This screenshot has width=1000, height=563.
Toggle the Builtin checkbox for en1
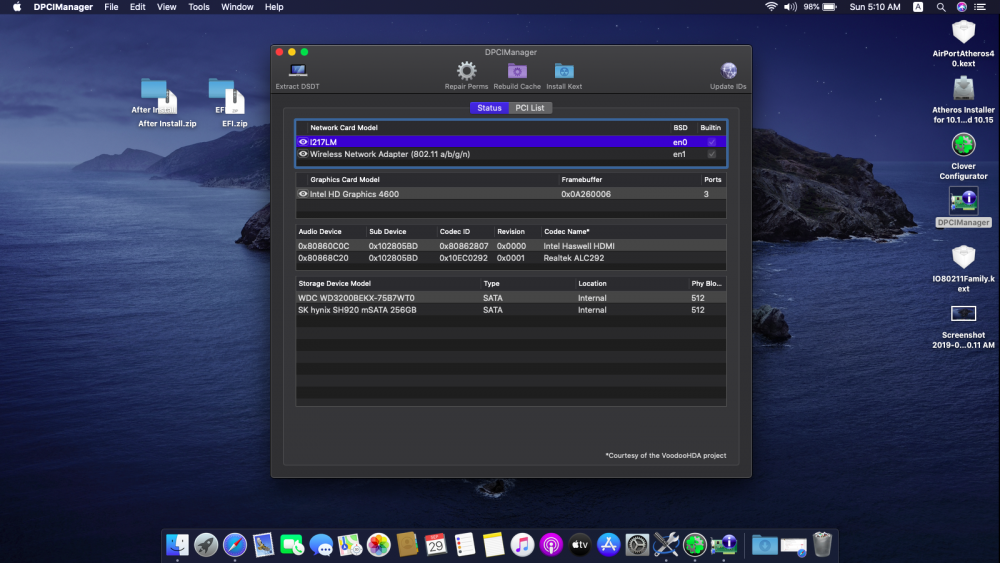coord(712,154)
